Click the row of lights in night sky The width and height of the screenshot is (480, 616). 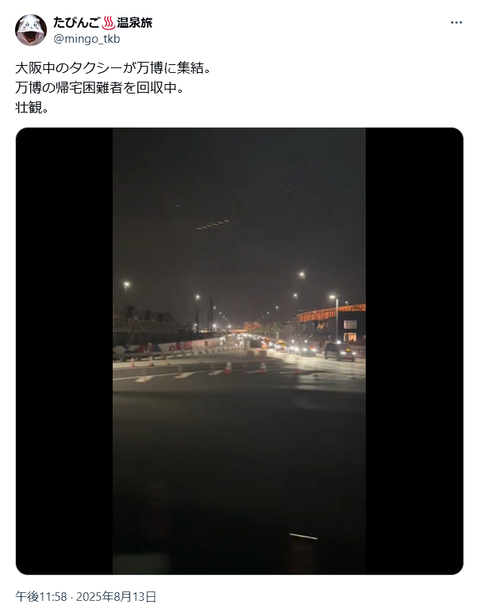pyautogui.click(x=212, y=225)
